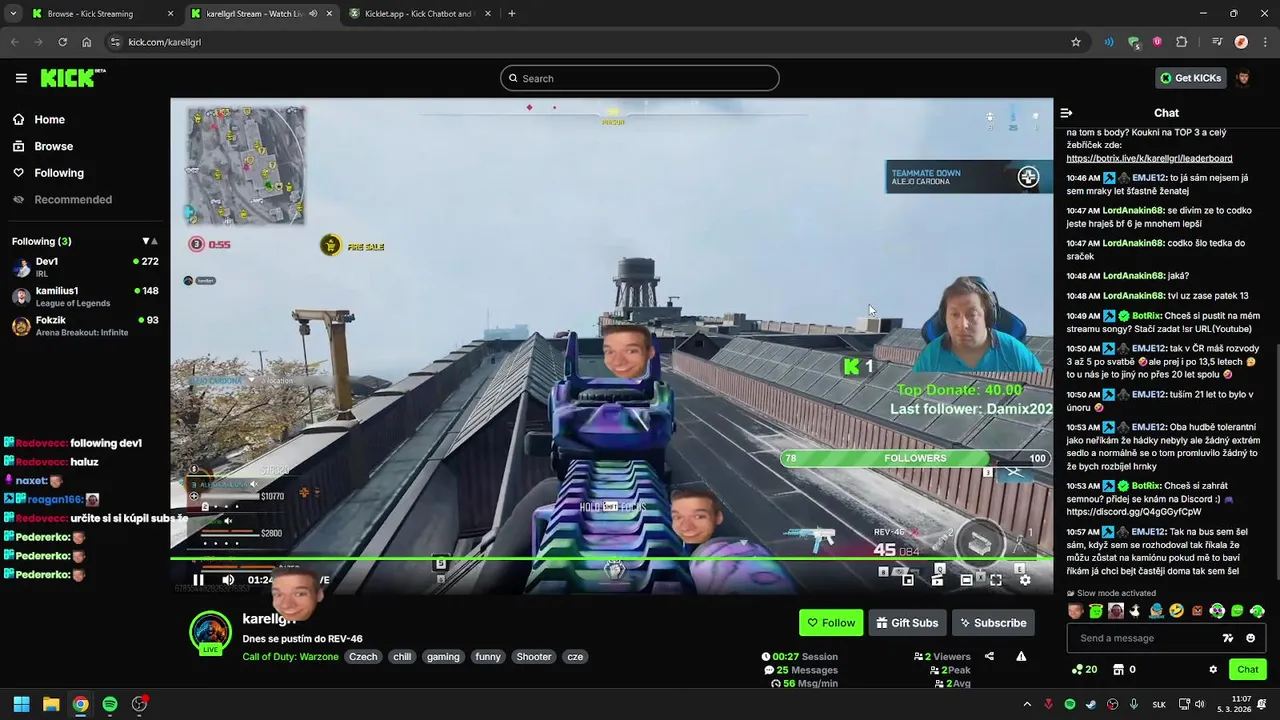Open karellgrl channel avatar

(x=210, y=630)
